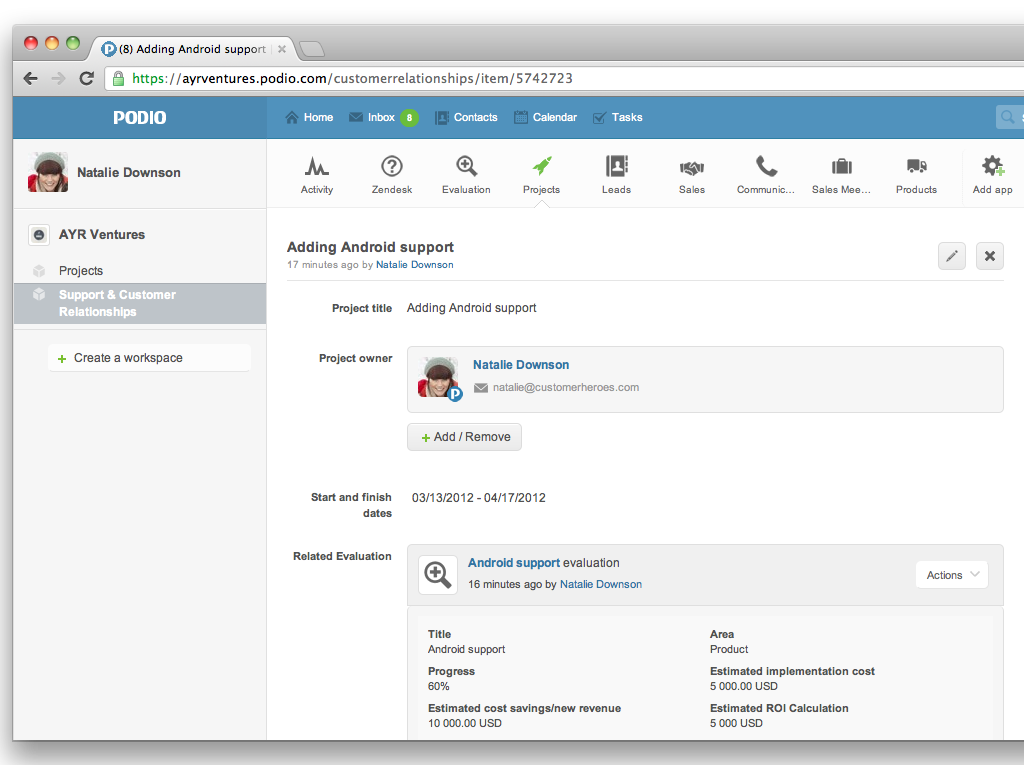Open the Android support evaluation link
The image size is (1024, 765).
(x=514, y=562)
